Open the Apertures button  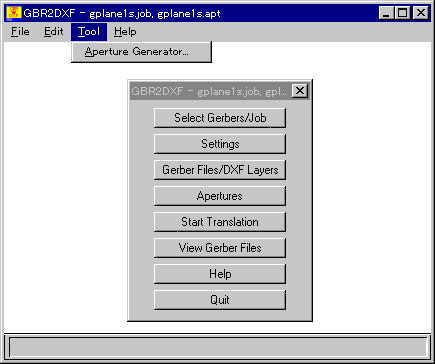[x=220, y=196]
